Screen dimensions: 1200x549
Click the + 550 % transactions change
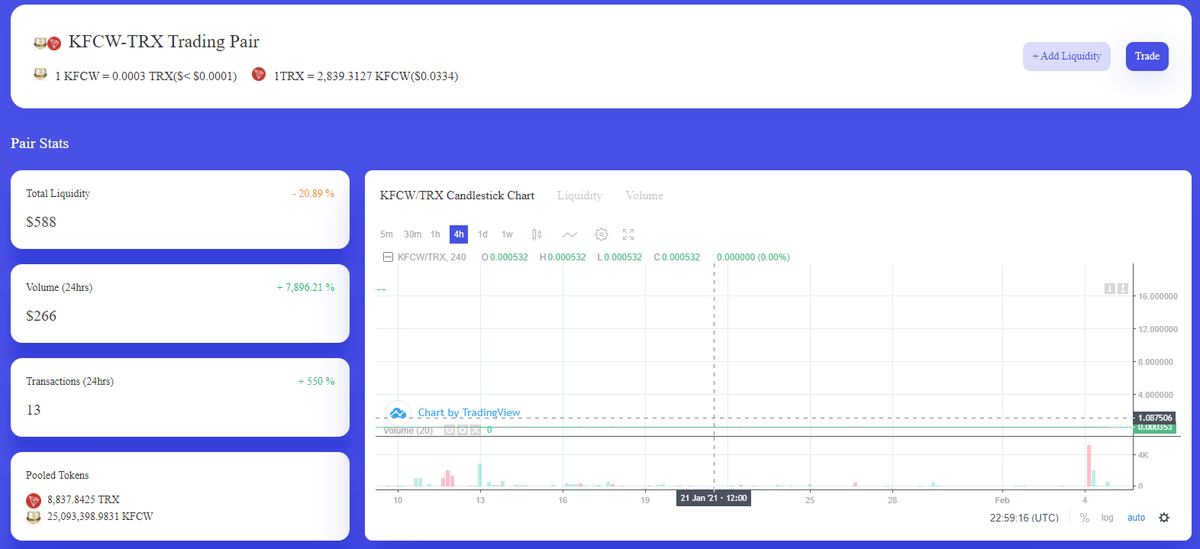[316, 381]
